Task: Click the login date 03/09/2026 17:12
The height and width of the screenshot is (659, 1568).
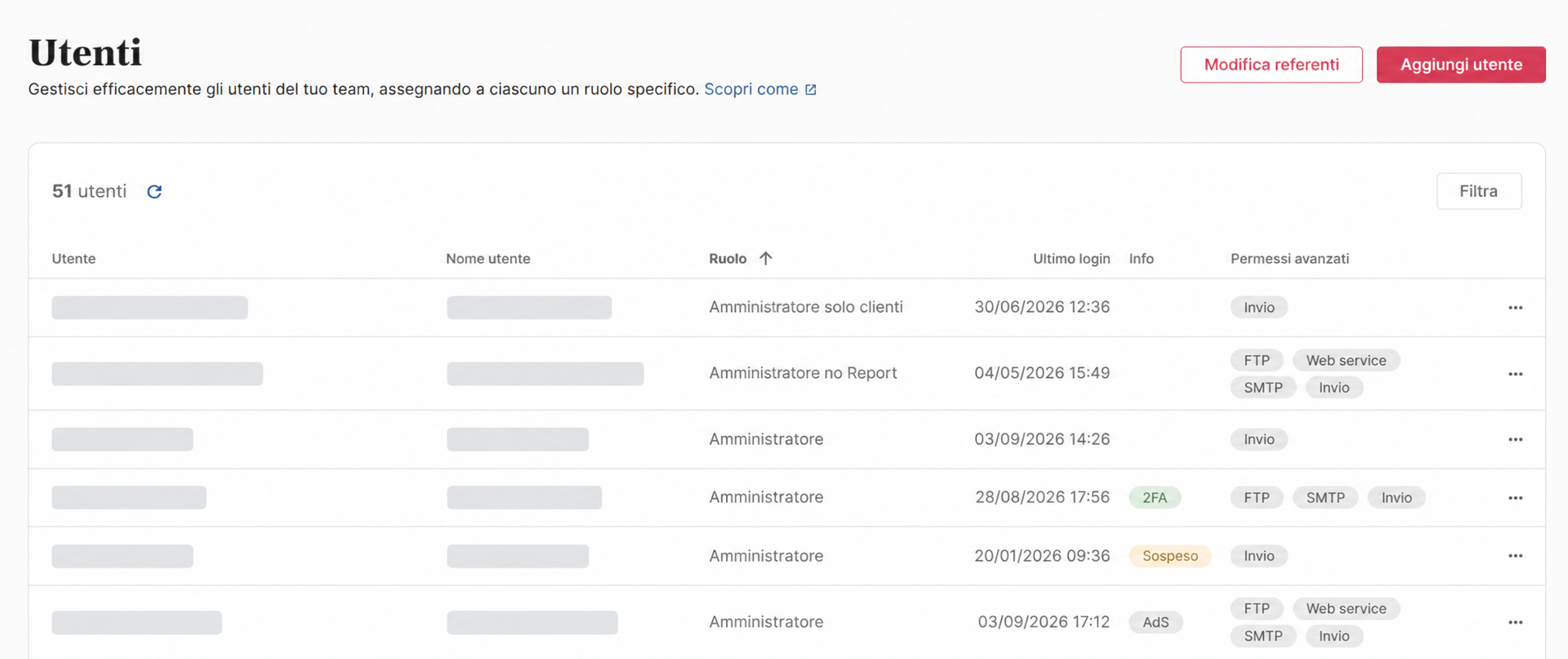Action: click(1044, 622)
